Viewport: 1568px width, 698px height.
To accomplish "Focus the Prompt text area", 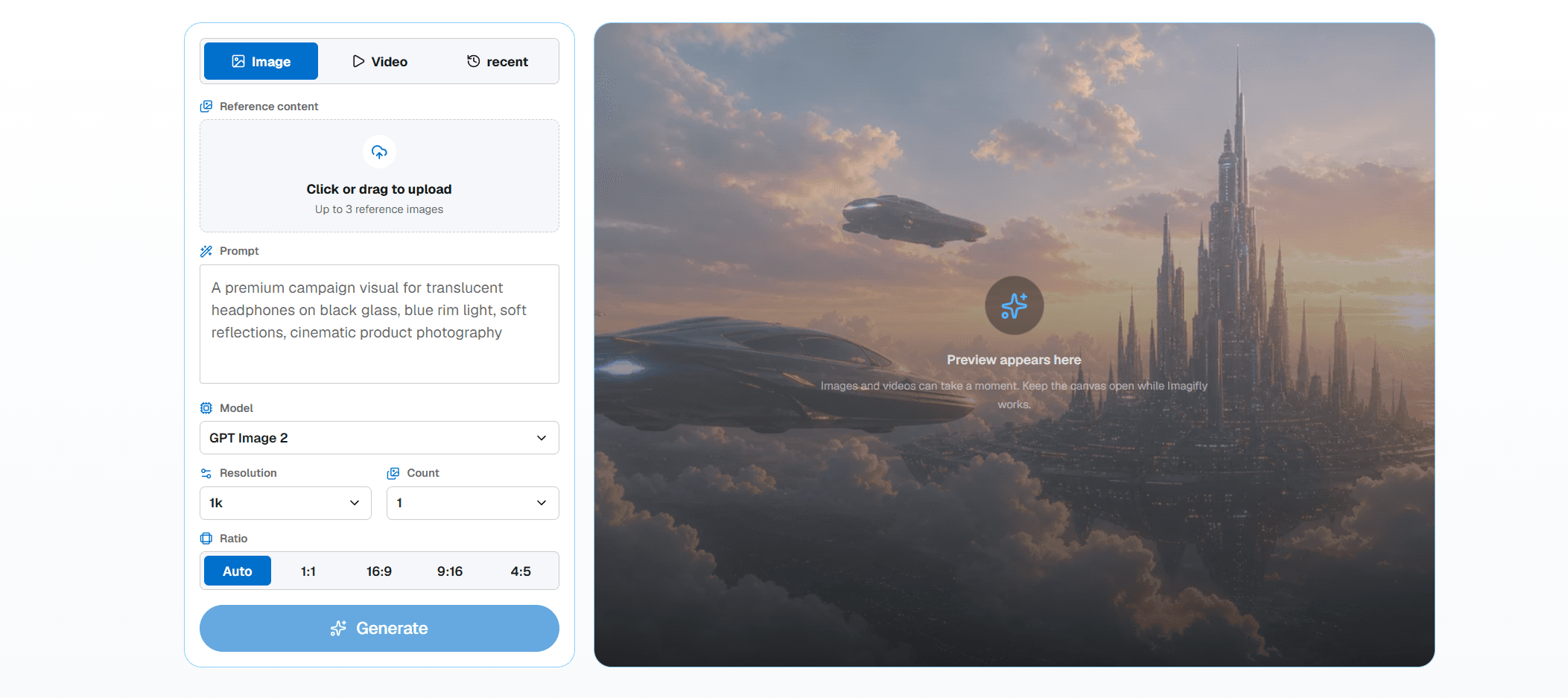I will pos(379,324).
